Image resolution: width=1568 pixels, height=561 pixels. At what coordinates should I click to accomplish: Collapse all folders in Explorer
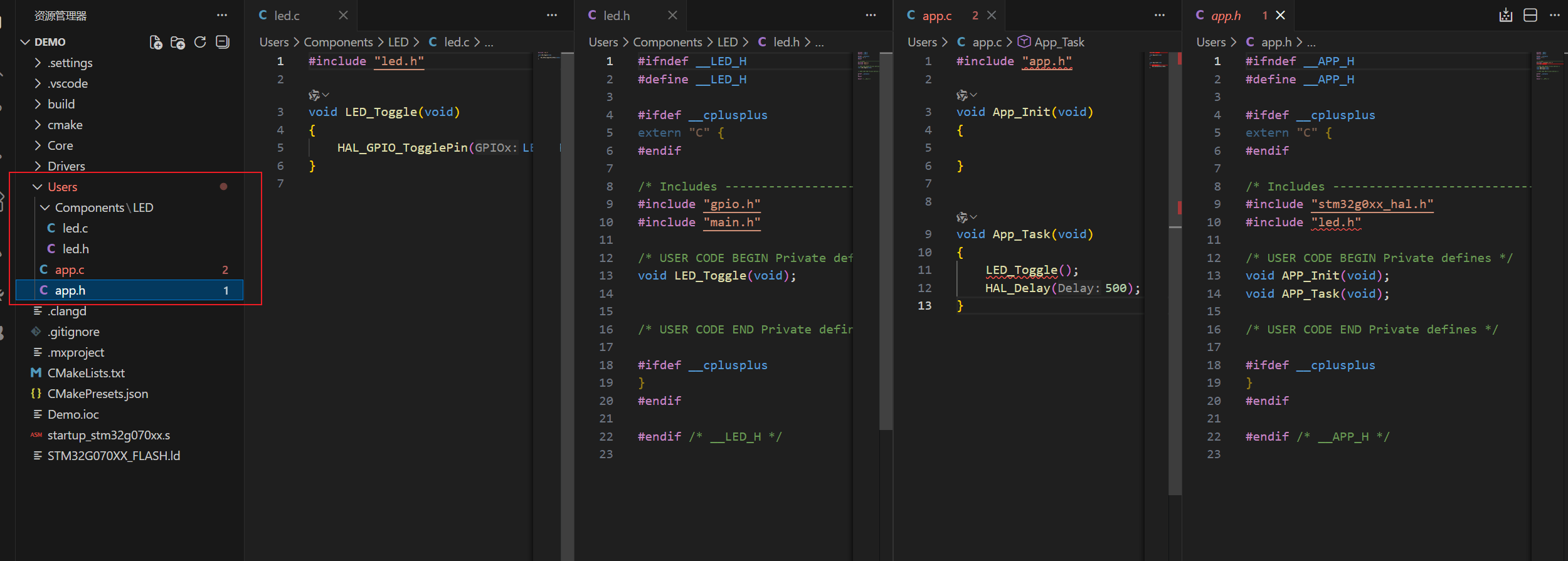click(223, 43)
